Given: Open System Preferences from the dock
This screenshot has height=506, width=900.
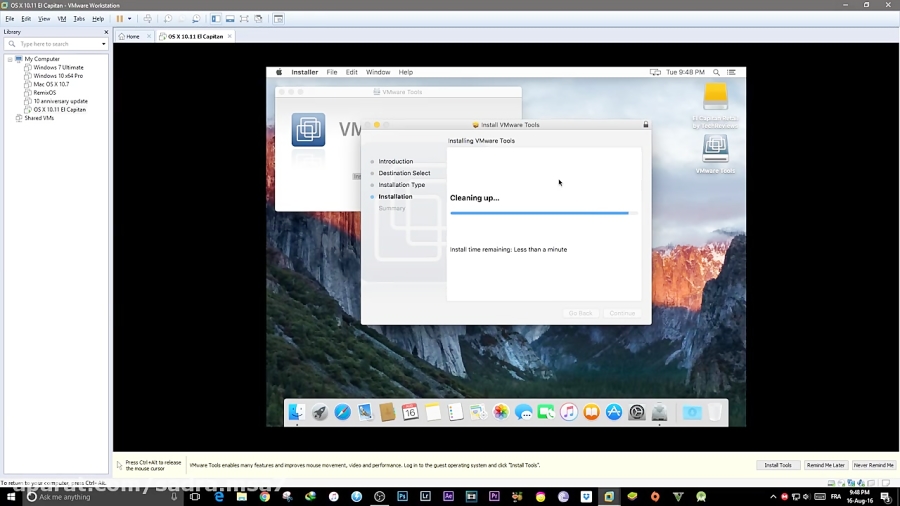Looking at the screenshot, I should point(637,412).
